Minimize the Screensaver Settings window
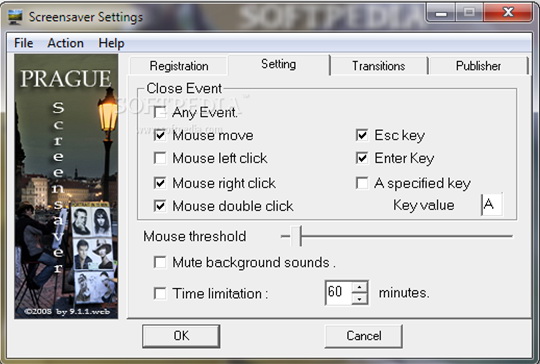 441,13
